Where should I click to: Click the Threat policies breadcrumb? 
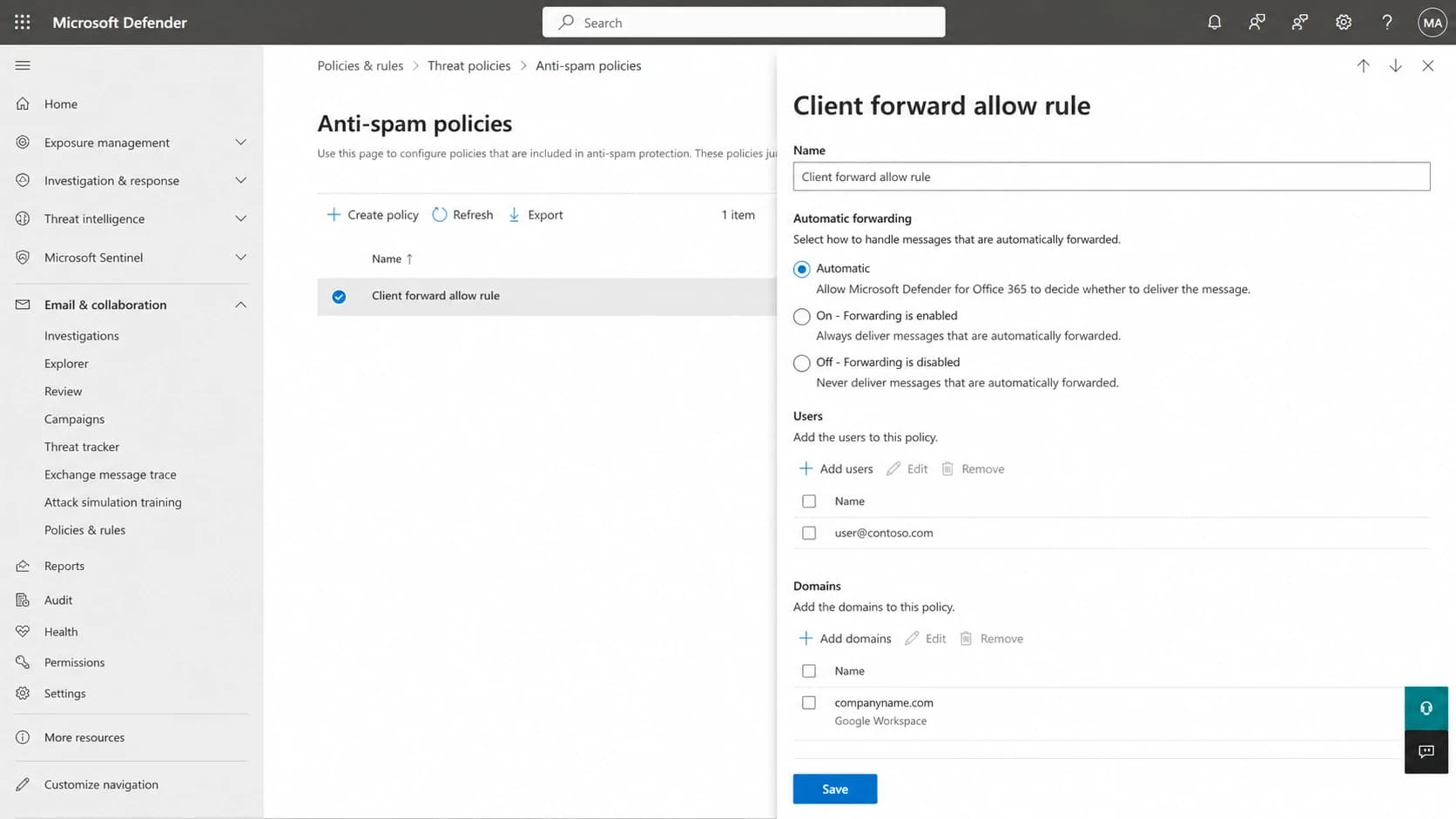pos(469,66)
